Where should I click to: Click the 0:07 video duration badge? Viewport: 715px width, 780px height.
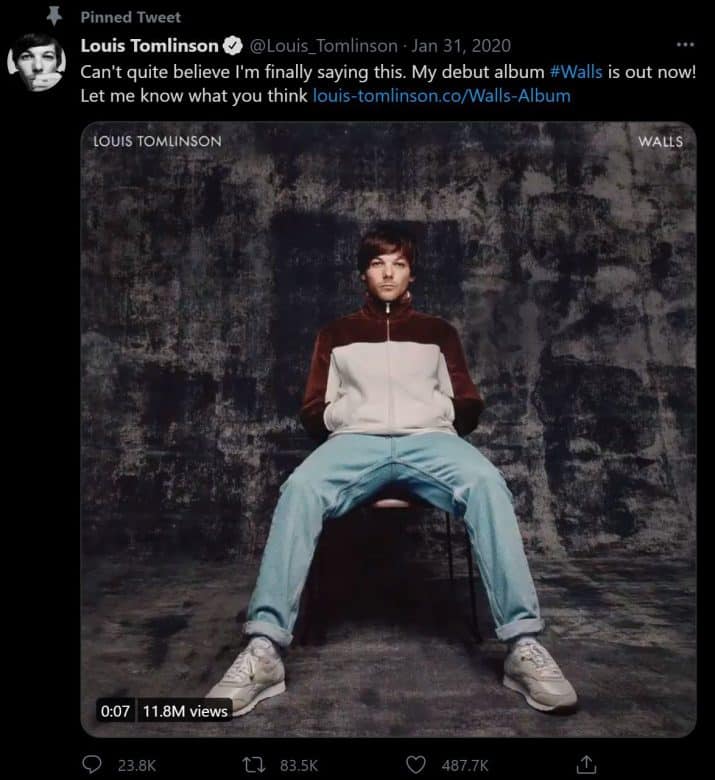pyautogui.click(x=115, y=711)
